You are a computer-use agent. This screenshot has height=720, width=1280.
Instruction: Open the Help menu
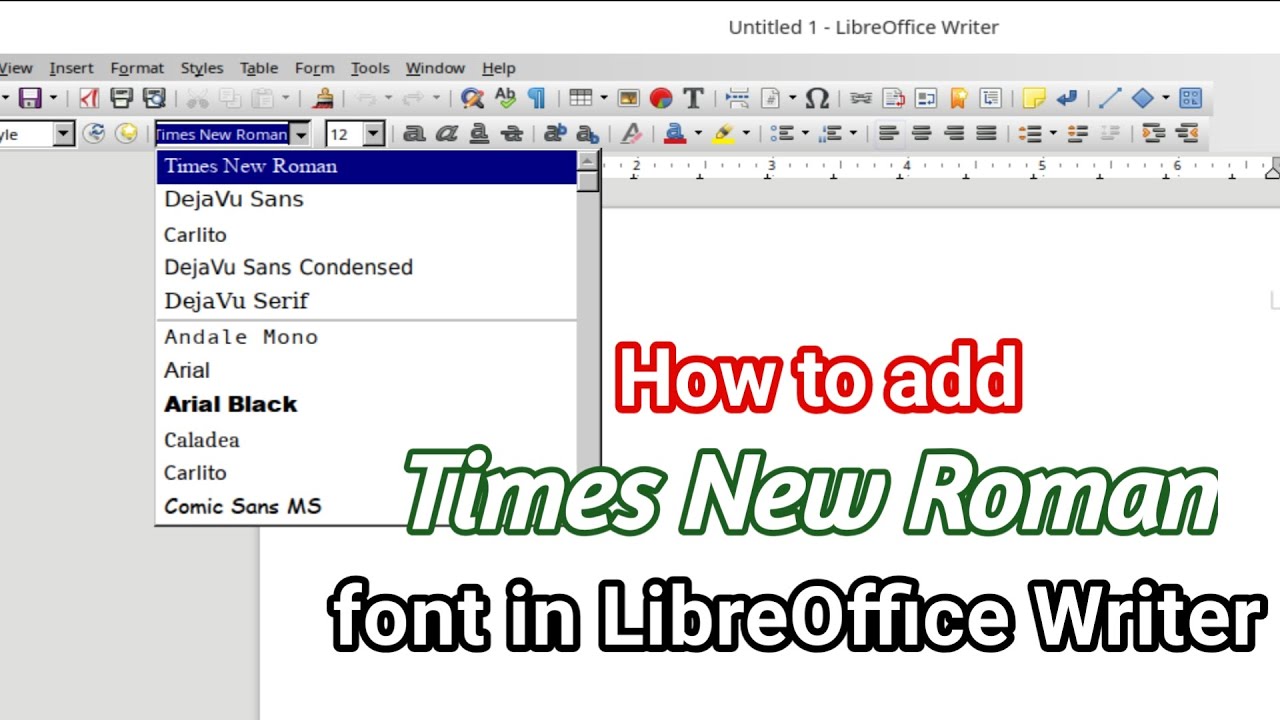[499, 68]
